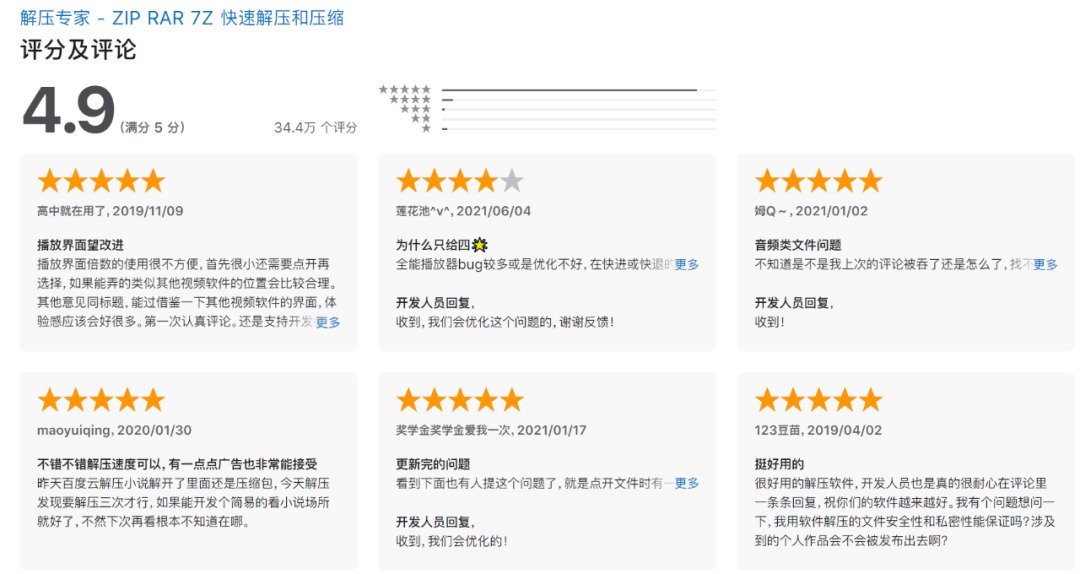Click the star rating on maoyuiqing review

tap(100, 400)
